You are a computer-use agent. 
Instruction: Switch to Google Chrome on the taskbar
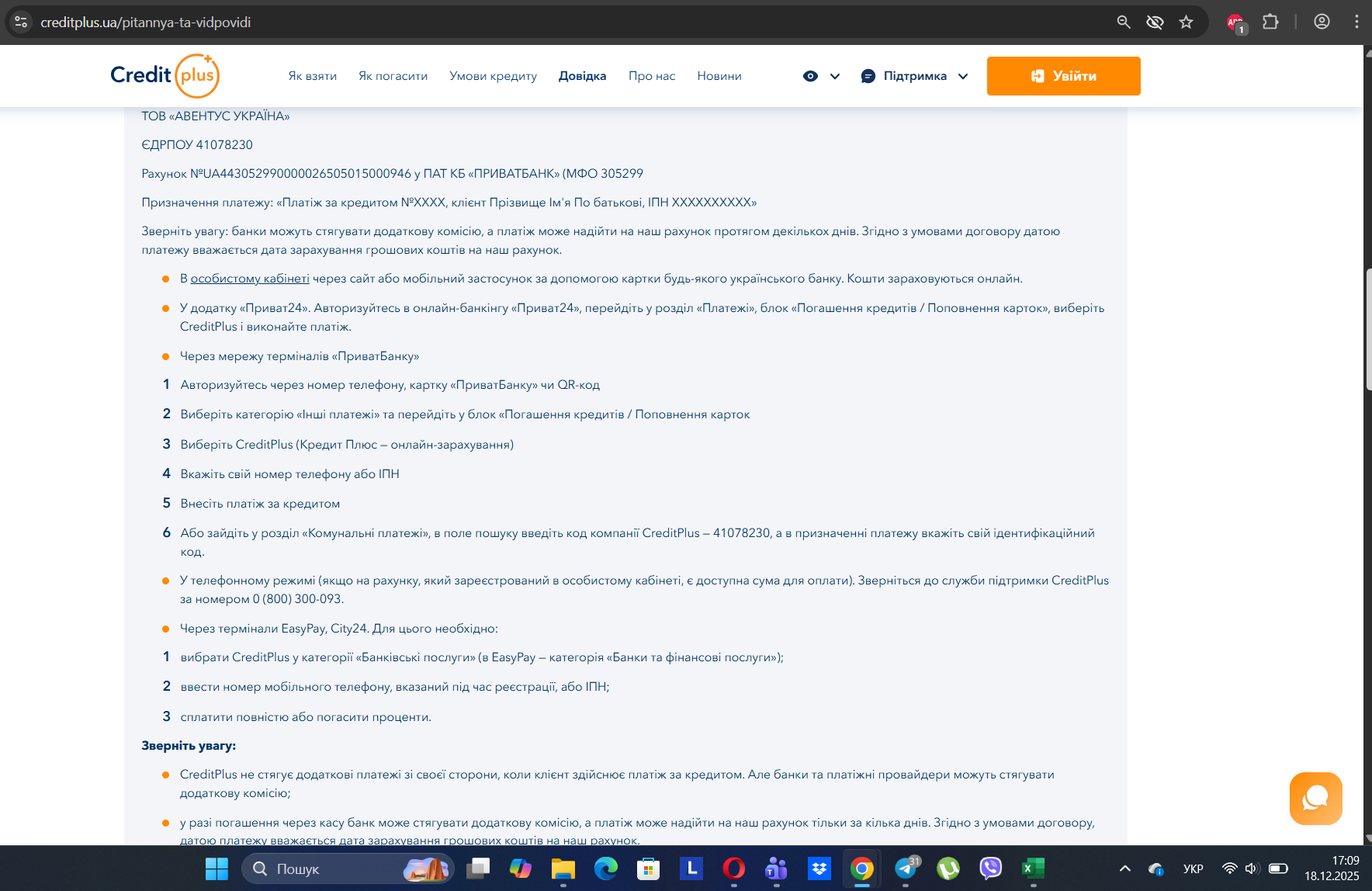(862, 869)
